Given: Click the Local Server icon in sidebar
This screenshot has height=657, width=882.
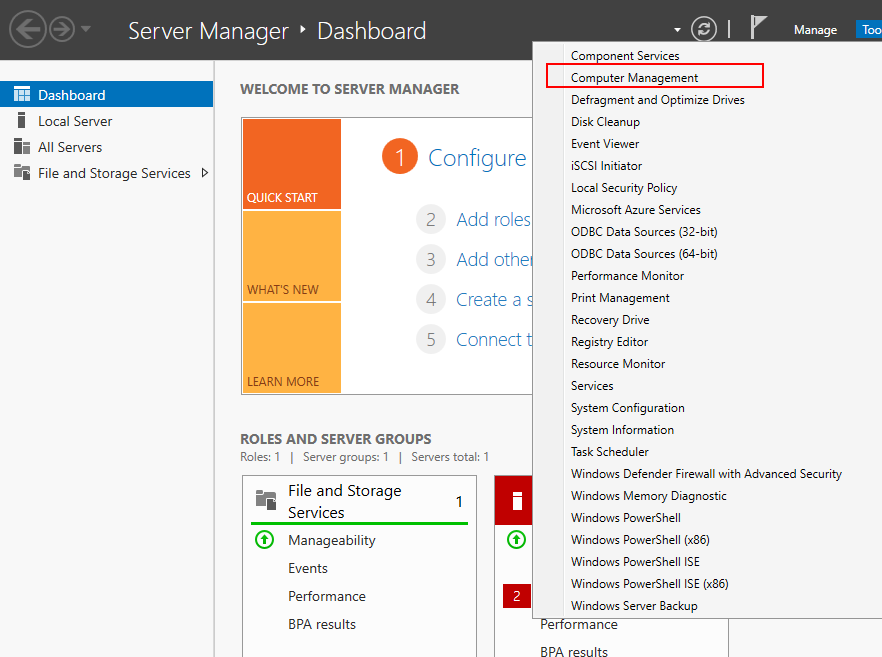Looking at the screenshot, I should pyautogui.click(x=22, y=120).
